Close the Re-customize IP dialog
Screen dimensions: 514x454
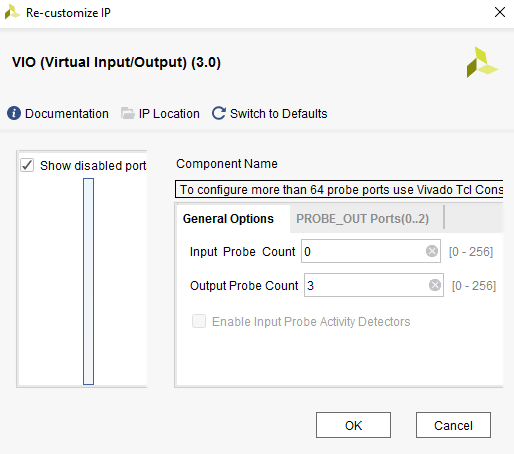pyautogui.click(x=500, y=12)
